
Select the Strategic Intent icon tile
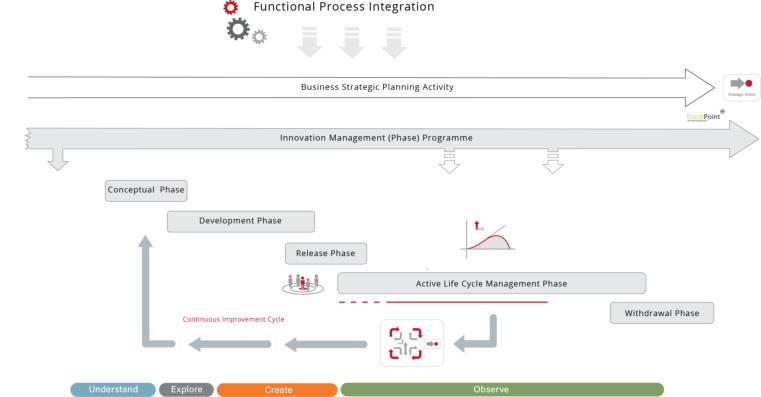(742, 87)
